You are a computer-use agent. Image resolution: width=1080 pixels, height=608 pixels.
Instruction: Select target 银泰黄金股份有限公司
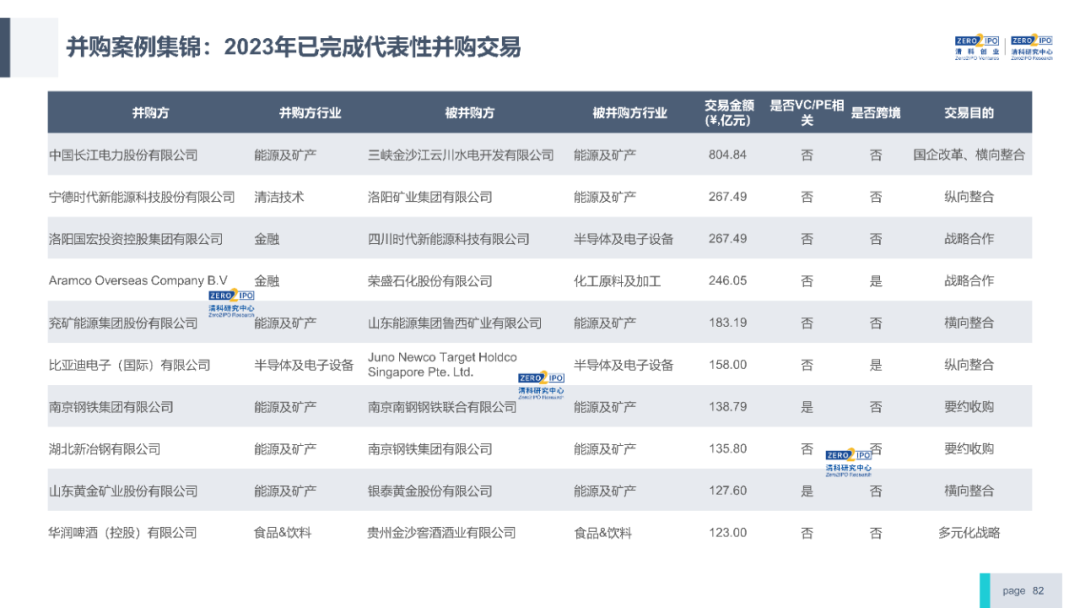[x=430, y=491]
